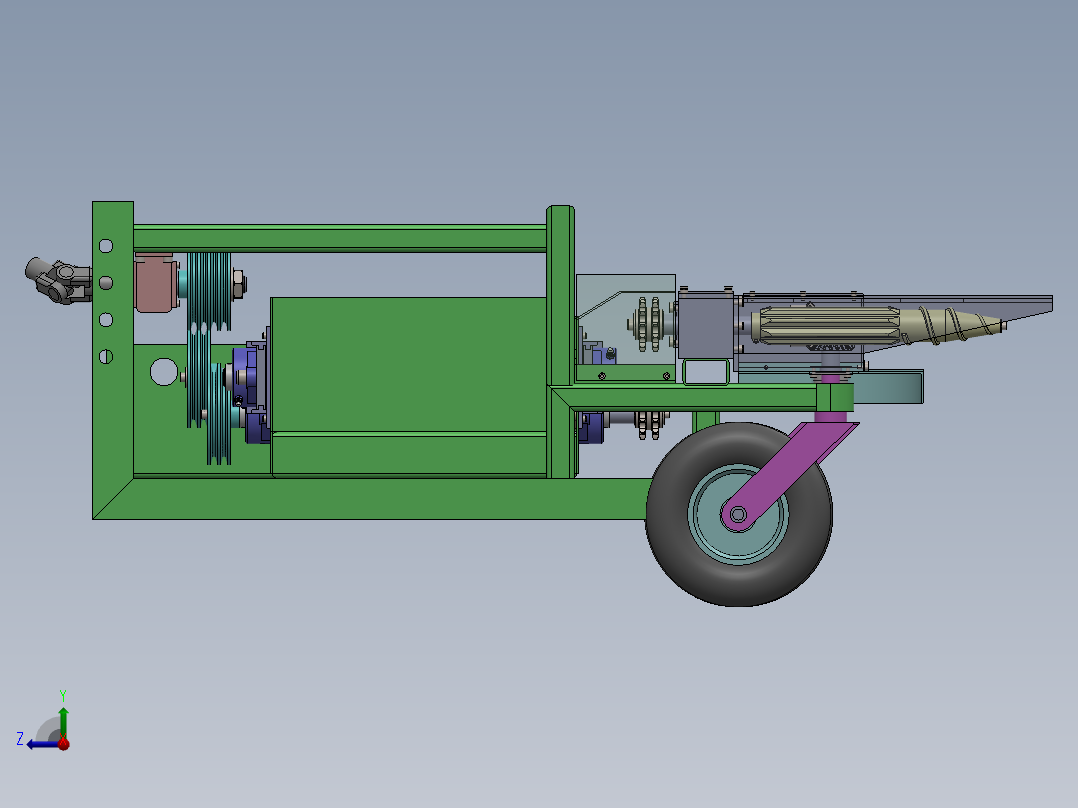Screen dimensions: 1078x808
Task: Select the upper teal multi-groove pulley
Action: pos(209,291)
